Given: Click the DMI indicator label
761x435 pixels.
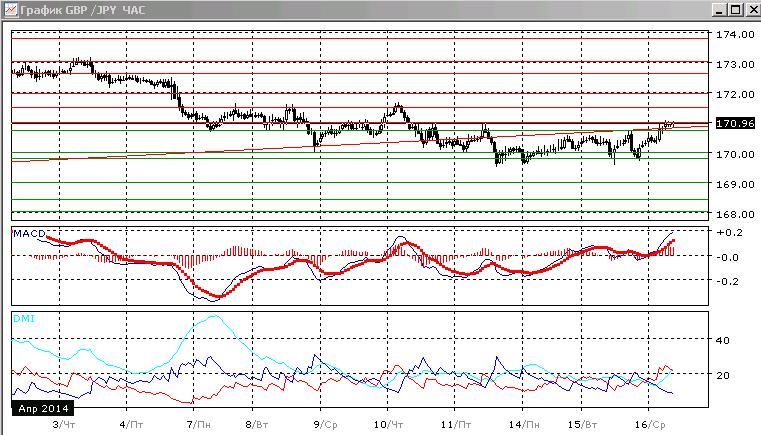Looking at the screenshot, I should [x=24, y=318].
